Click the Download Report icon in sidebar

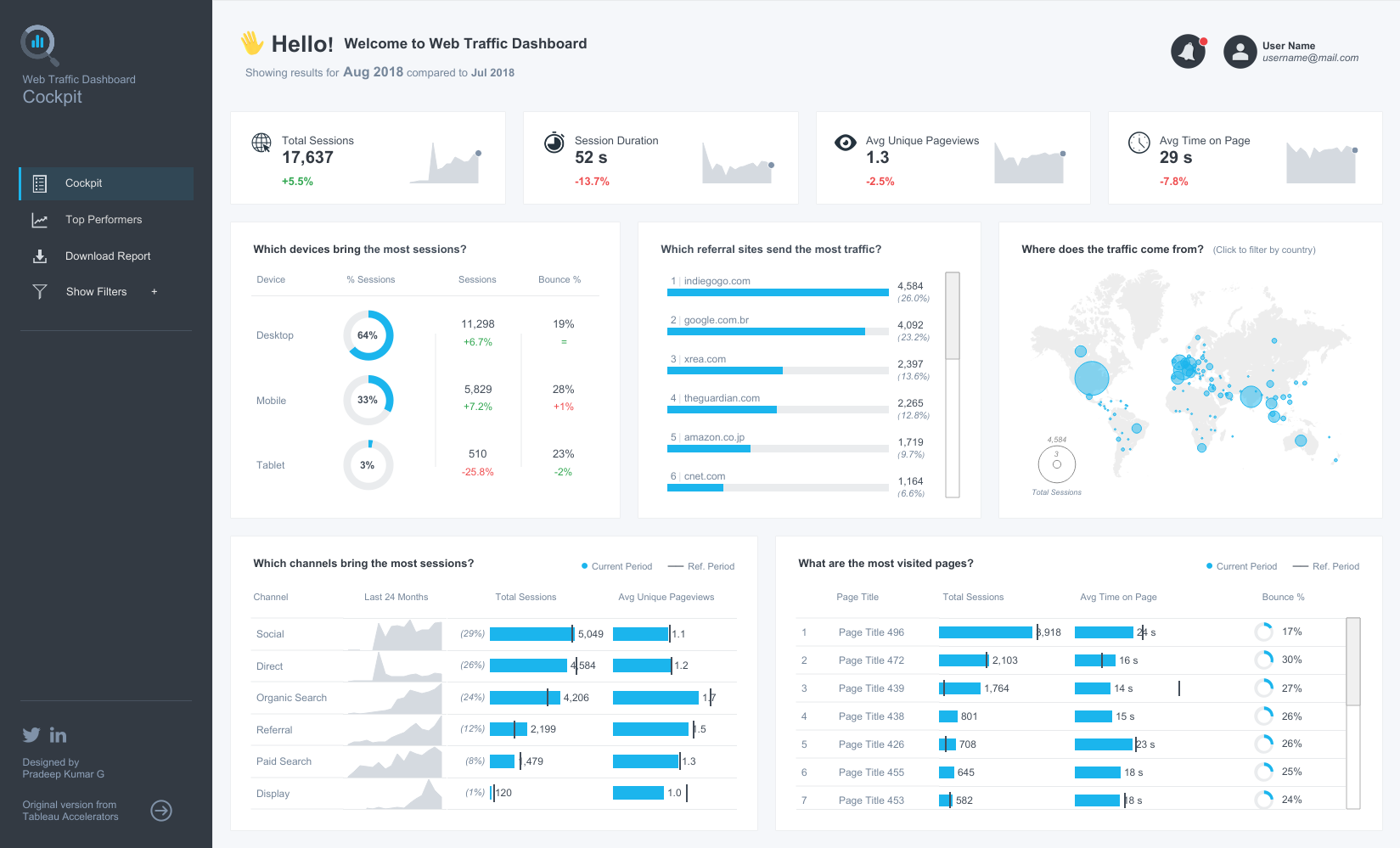click(40, 256)
